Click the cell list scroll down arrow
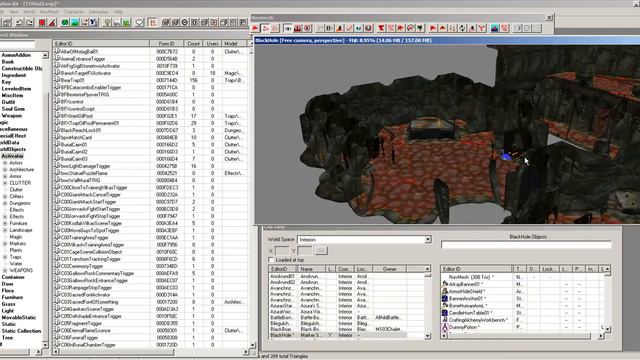Image resolution: width=640 pixels, height=360 pixels. click(427, 336)
